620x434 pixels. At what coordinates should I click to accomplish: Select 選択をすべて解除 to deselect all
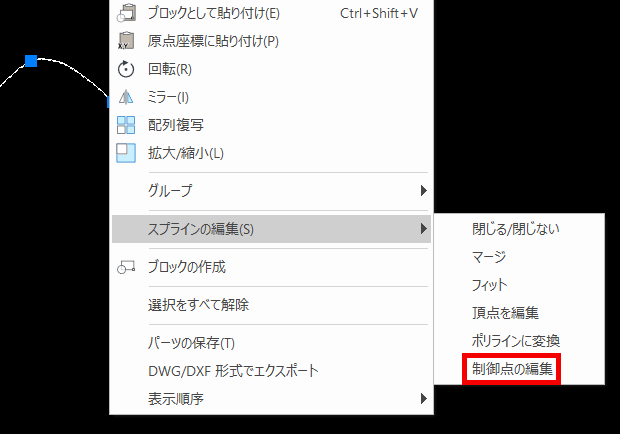(271, 305)
